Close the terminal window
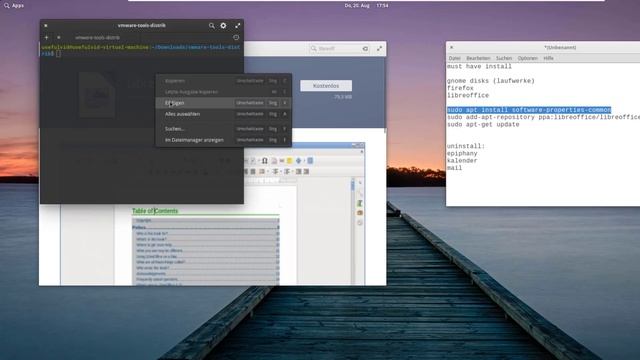The image size is (640, 360). coord(46,26)
